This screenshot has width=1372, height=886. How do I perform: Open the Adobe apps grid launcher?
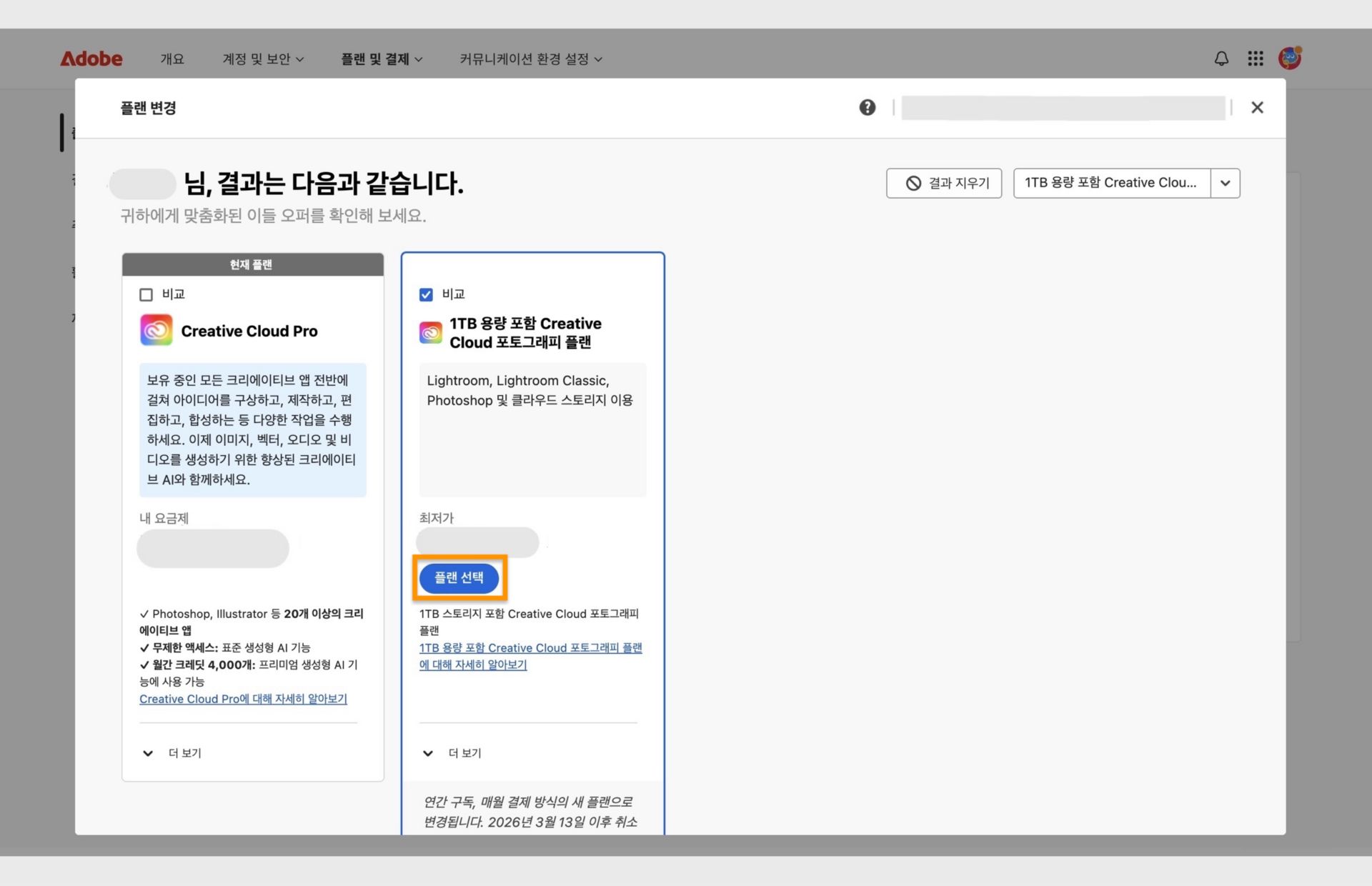click(1256, 59)
